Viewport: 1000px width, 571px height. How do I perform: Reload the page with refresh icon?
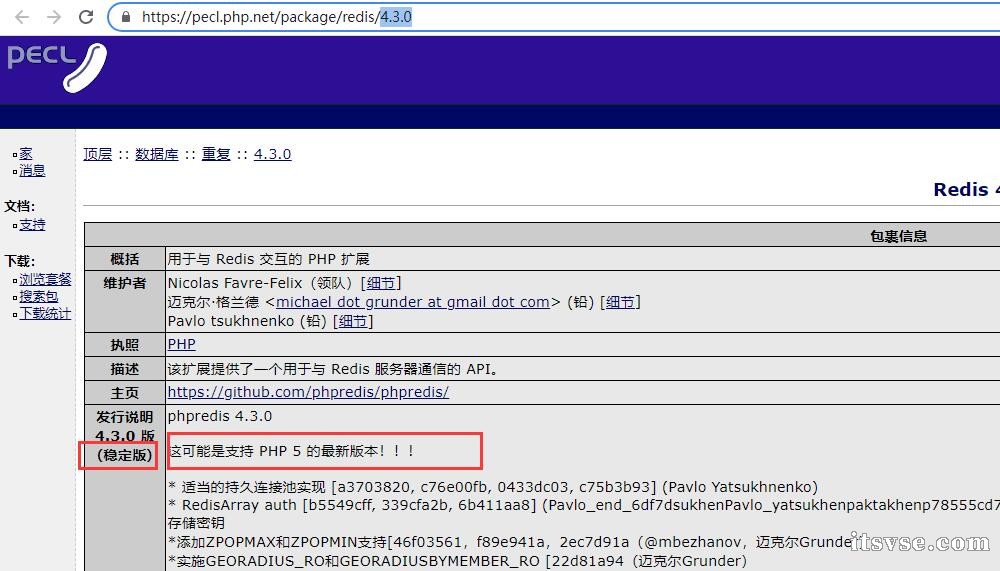[x=86, y=17]
